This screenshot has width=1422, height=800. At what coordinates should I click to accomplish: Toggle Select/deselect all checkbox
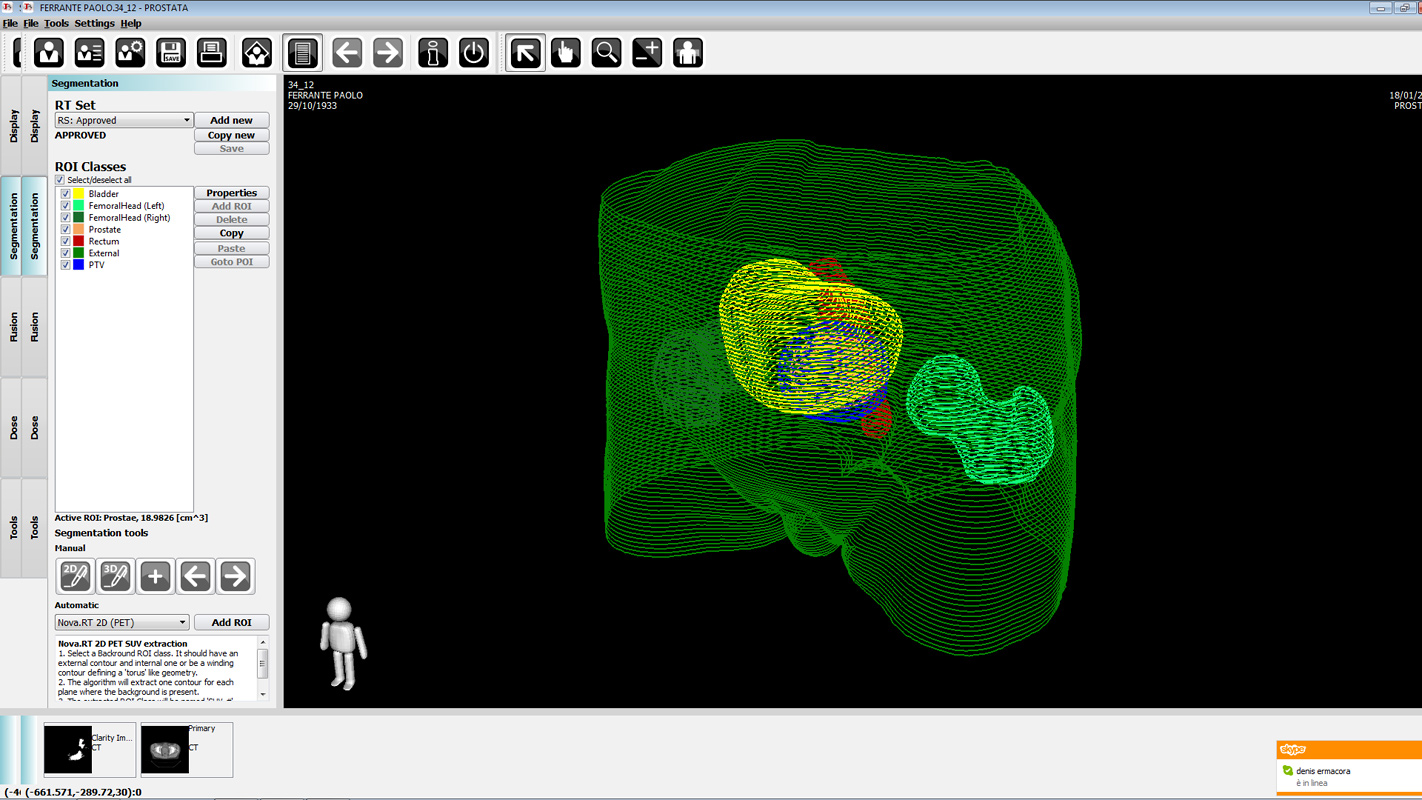[60, 180]
